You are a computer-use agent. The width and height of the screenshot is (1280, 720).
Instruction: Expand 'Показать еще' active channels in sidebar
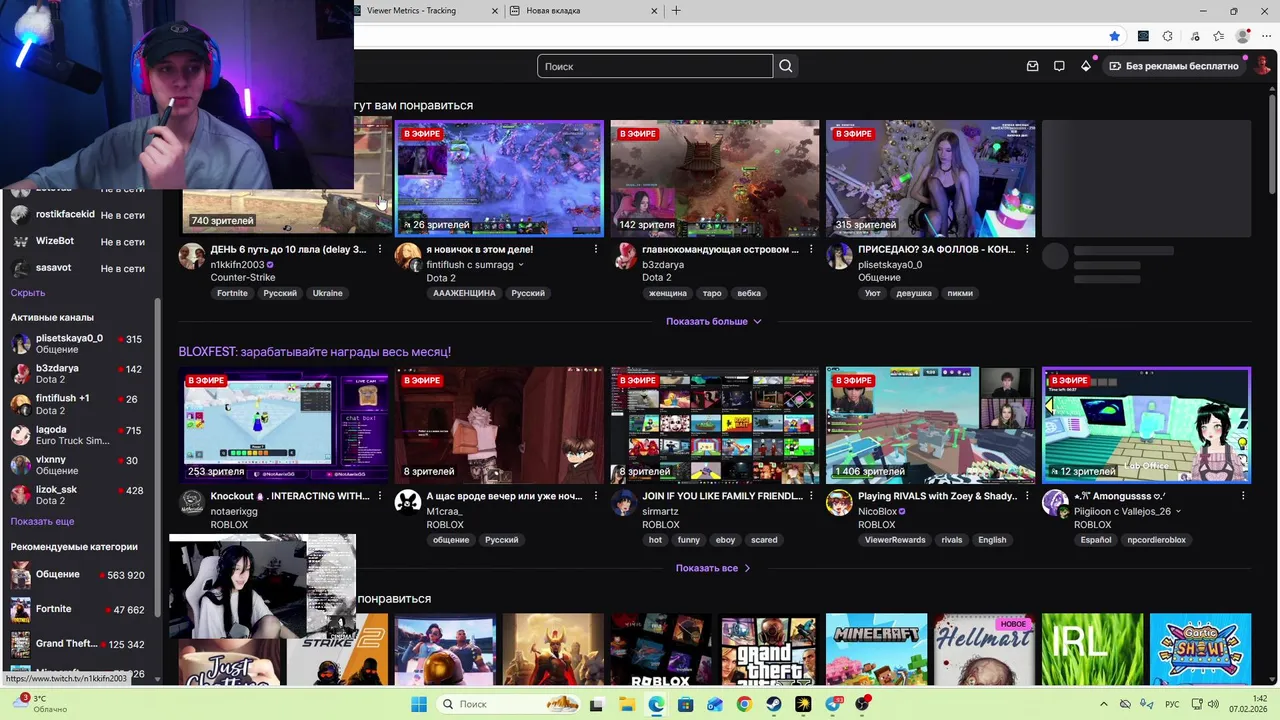point(42,522)
